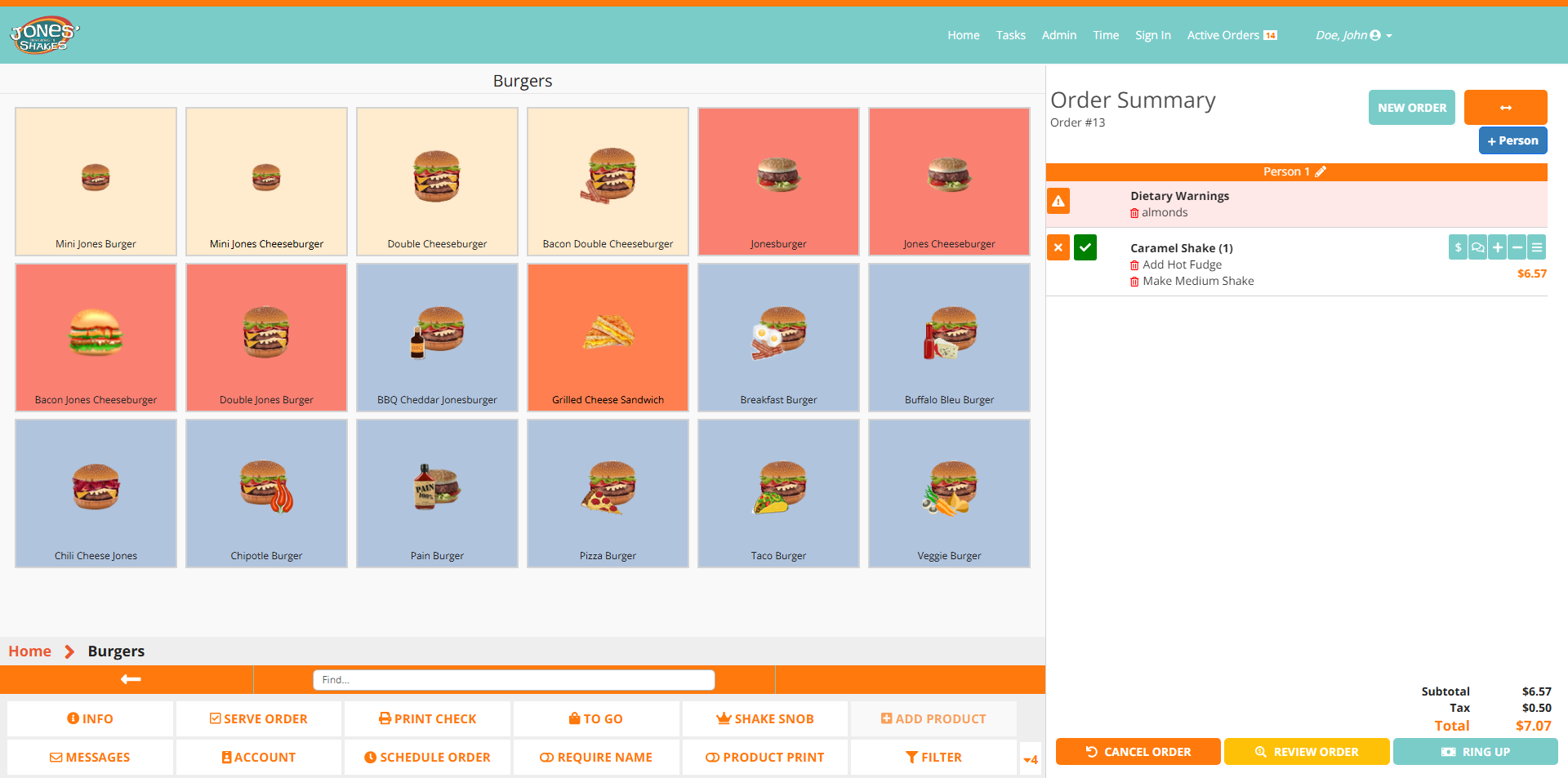Confirm Caramel Shake with green checkmark
The height and width of the screenshot is (778, 1568).
coord(1085,247)
